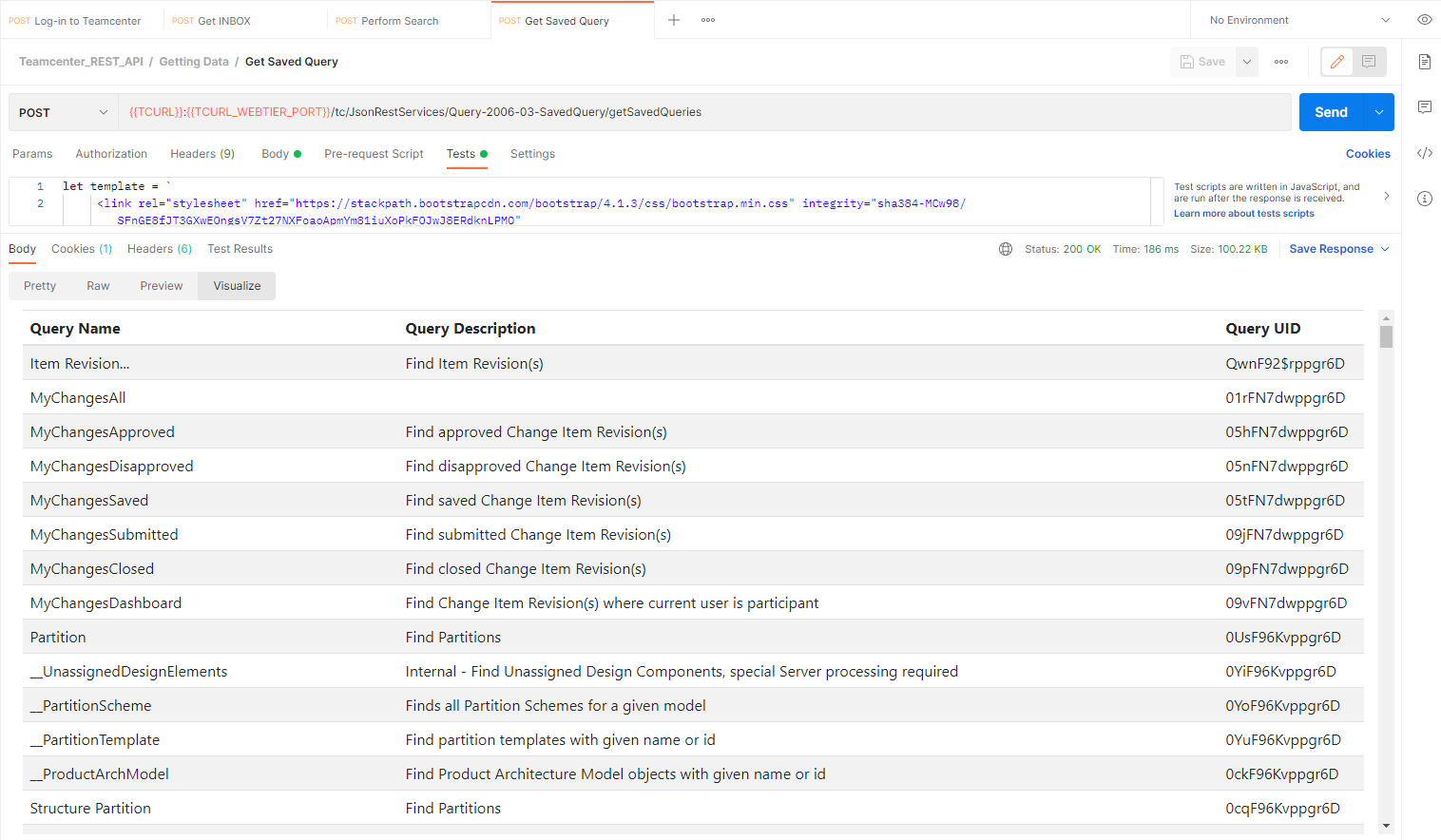Expand the Send button dropdown arrow
1441x840 pixels.
pos(1378,112)
